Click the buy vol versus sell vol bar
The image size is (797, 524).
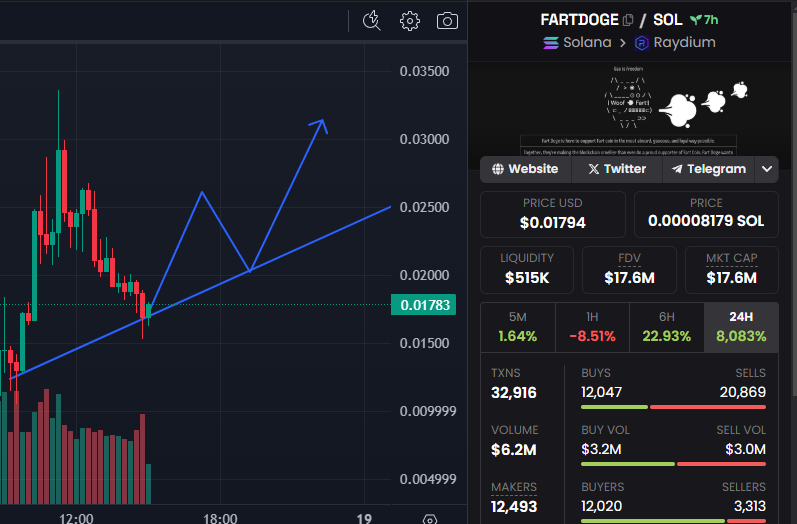[x=673, y=464]
